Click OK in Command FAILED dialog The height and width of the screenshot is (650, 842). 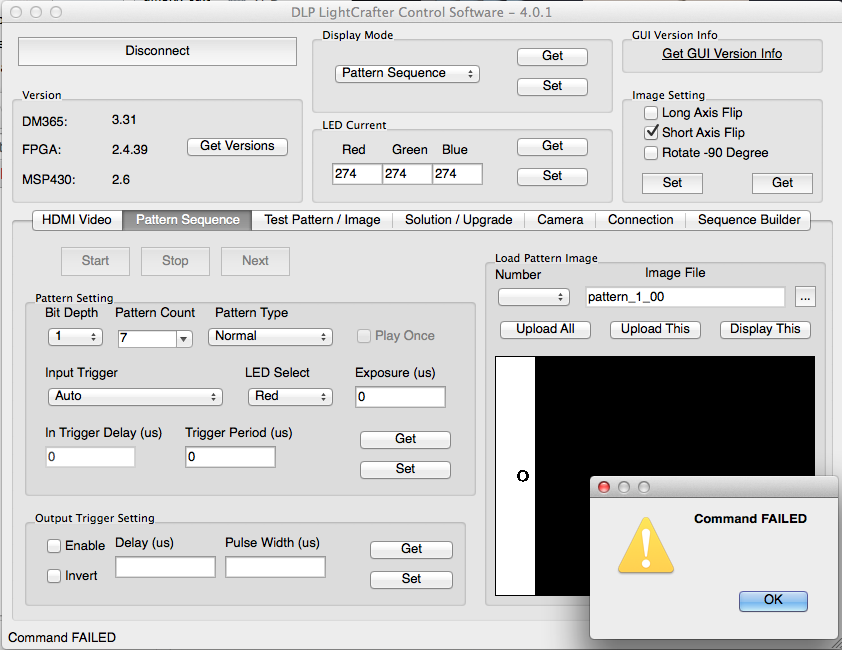(x=773, y=601)
